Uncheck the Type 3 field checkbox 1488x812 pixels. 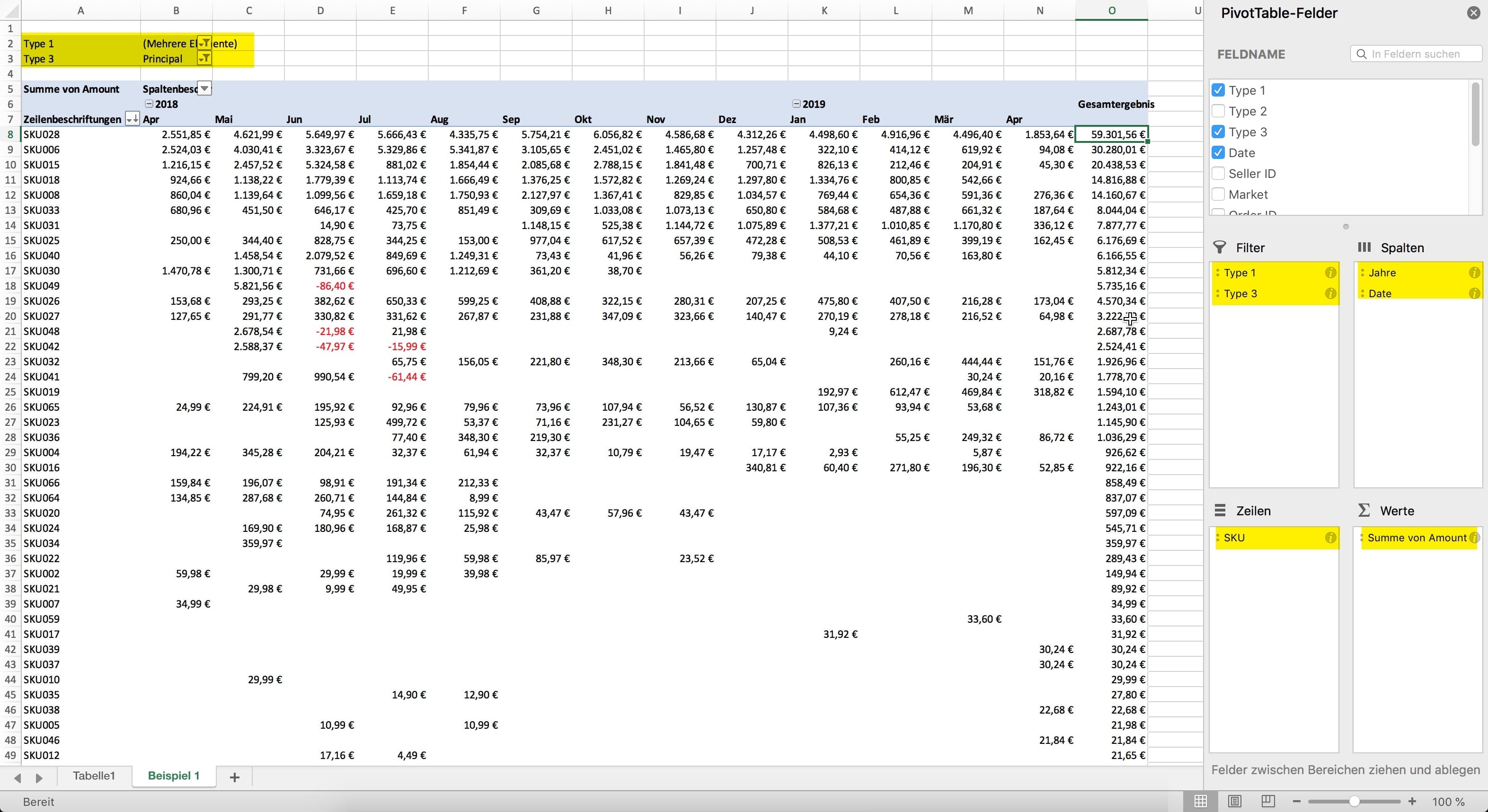pyautogui.click(x=1218, y=132)
